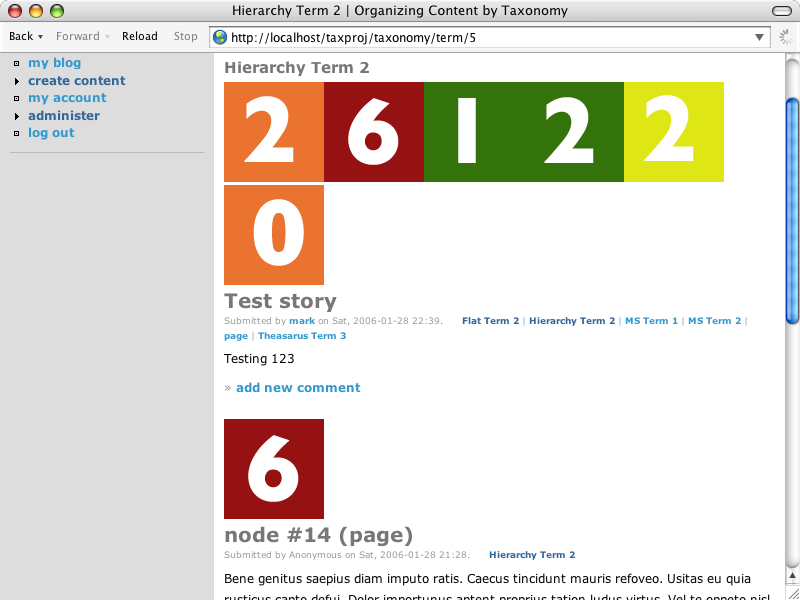
Task: Open the Test story title link
Action: click(x=280, y=301)
